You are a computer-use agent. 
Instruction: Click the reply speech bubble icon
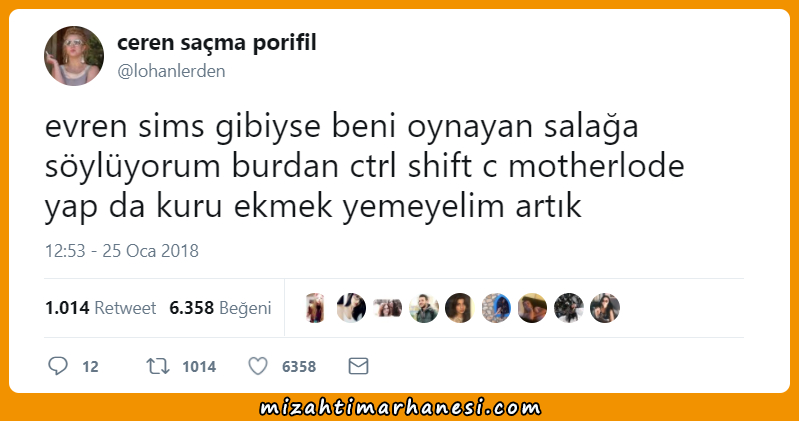click(x=58, y=366)
